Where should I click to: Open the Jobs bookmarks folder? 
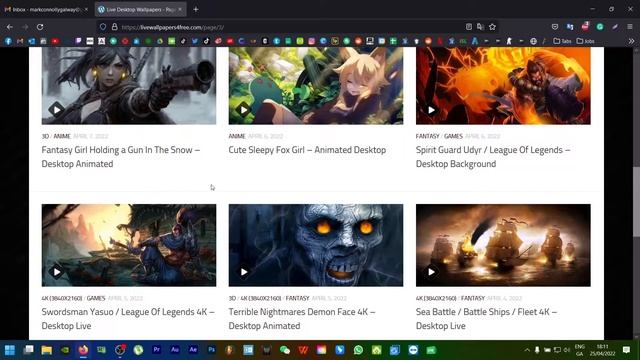tap(585, 41)
